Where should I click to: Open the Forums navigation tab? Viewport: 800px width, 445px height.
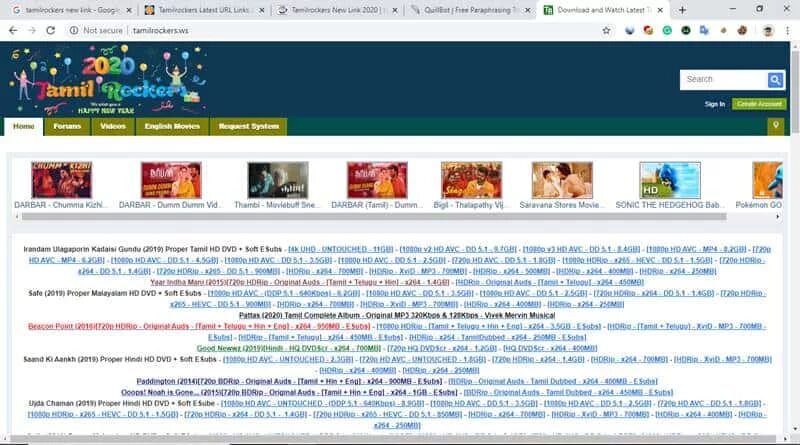click(67, 127)
